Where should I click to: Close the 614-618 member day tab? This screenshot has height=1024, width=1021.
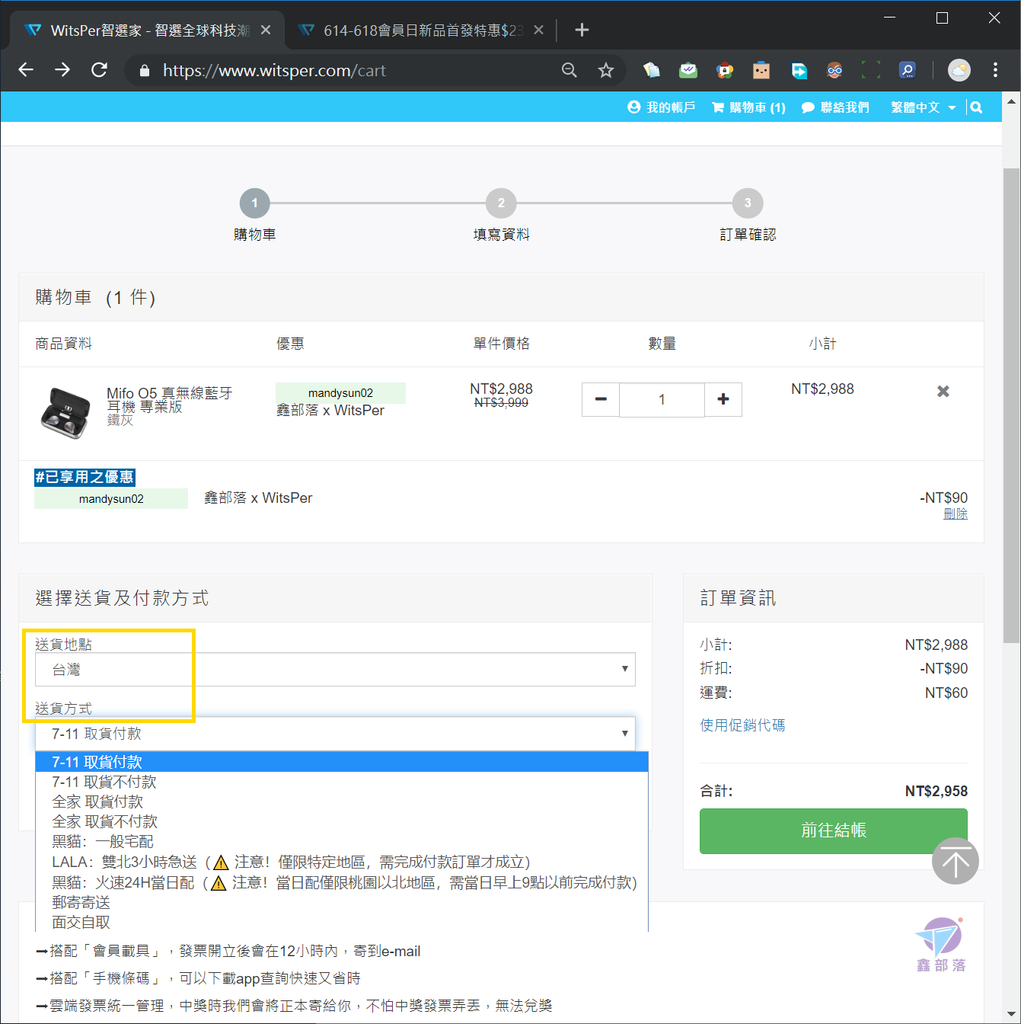538,30
